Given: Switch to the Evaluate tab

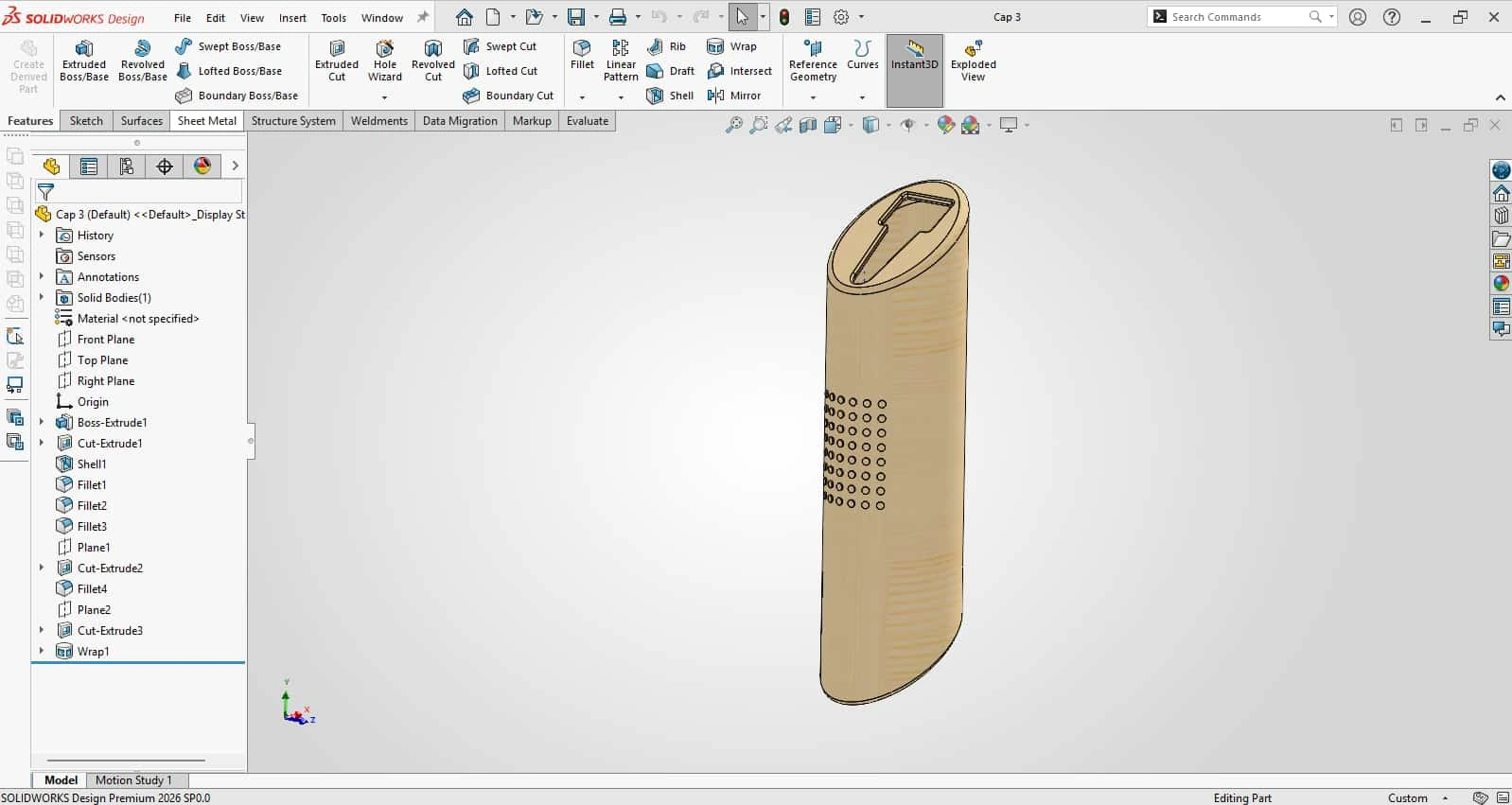Looking at the screenshot, I should point(588,121).
